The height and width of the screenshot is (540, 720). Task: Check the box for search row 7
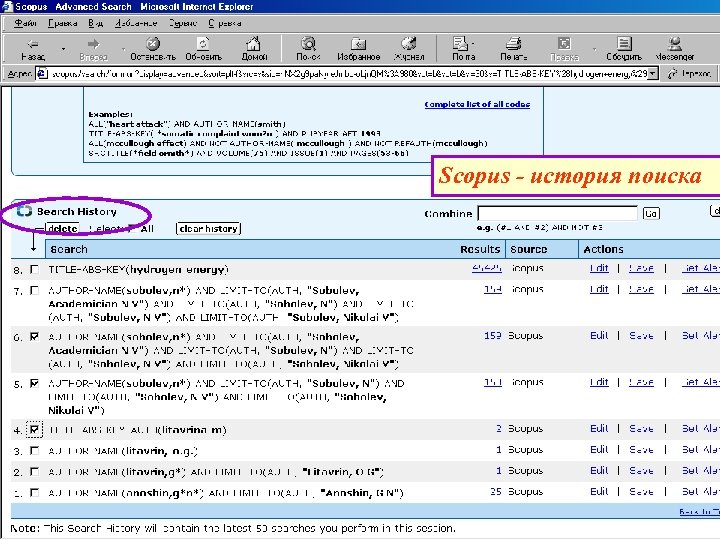click(34, 290)
